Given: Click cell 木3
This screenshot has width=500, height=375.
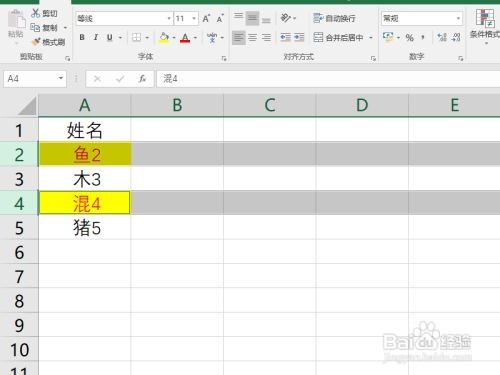Looking at the screenshot, I should (x=85, y=179).
